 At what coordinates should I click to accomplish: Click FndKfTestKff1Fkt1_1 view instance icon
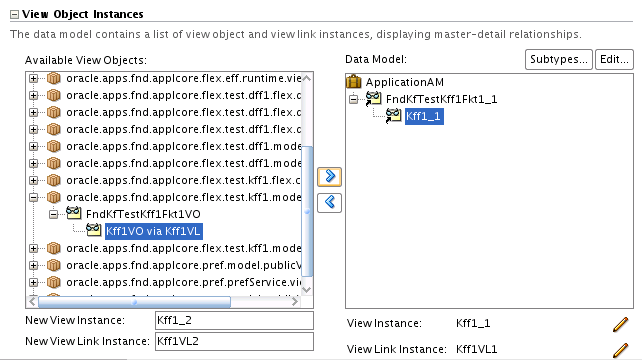373,99
